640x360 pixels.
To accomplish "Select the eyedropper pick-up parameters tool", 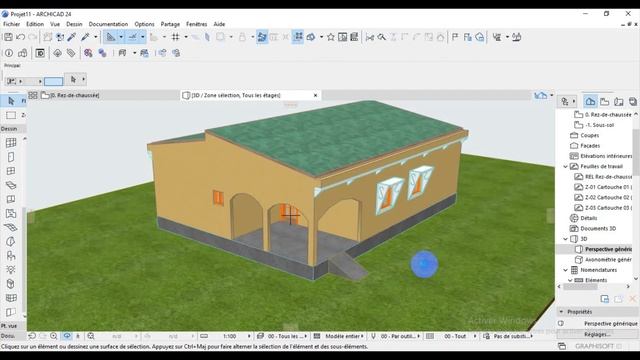I will 72,37.
